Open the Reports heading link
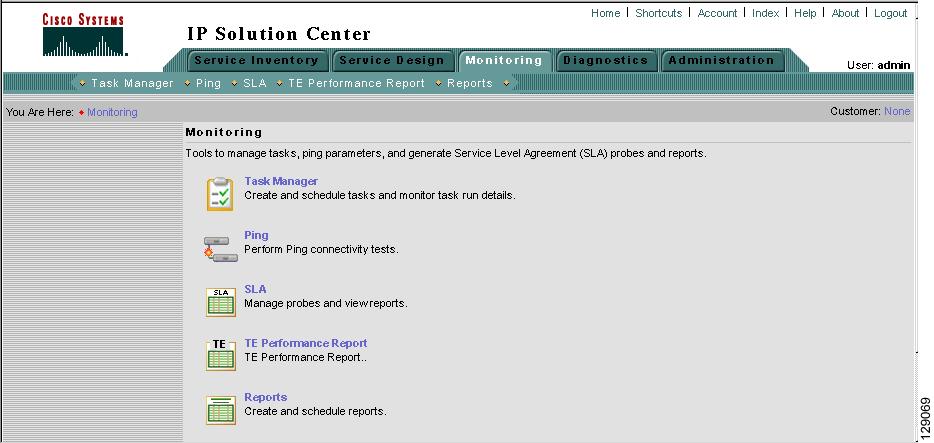This screenshot has width=934, height=443. pos(266,397)
